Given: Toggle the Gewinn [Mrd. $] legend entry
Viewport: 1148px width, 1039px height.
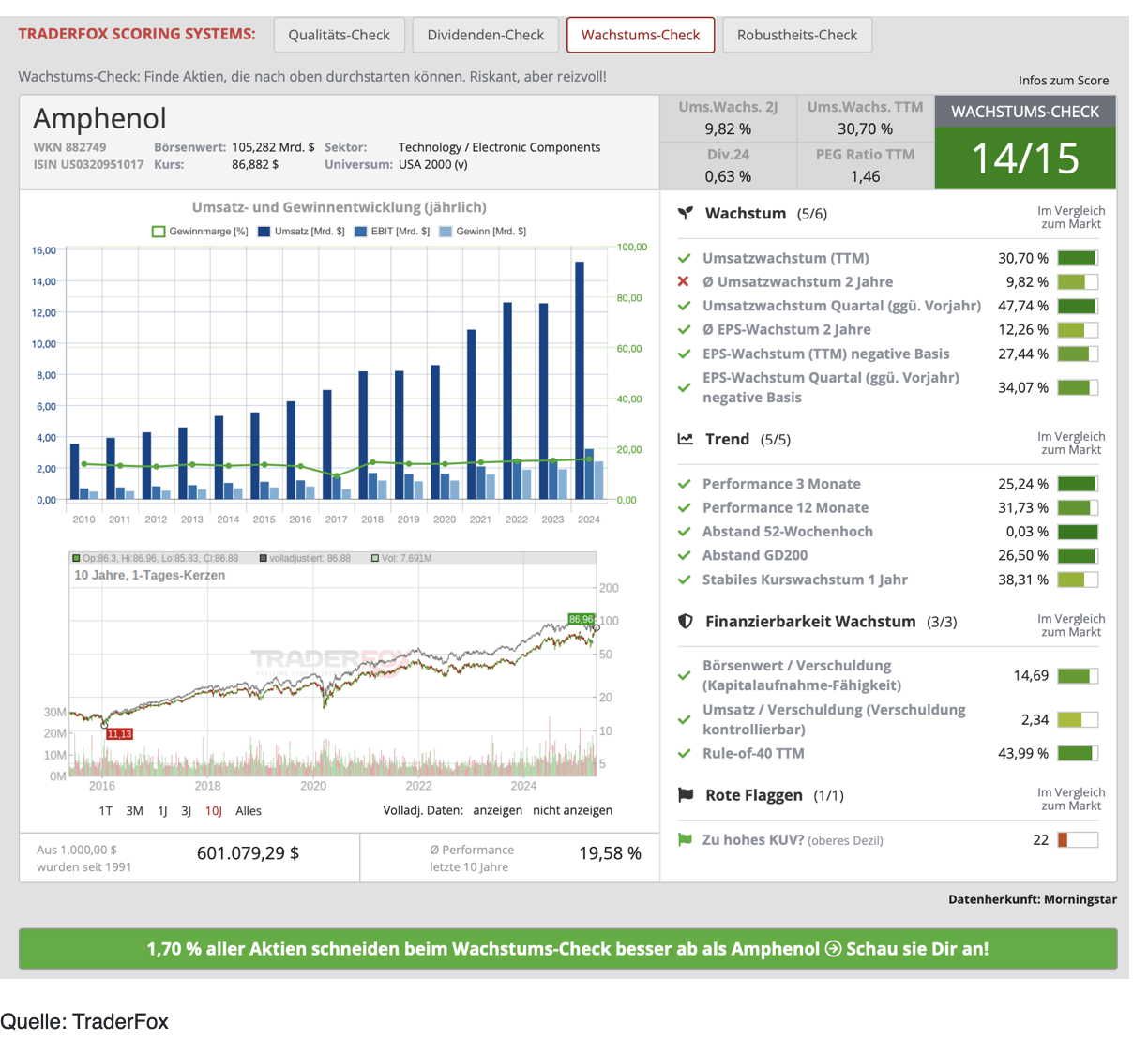Looking at the screenshot, I should (482, 232).
